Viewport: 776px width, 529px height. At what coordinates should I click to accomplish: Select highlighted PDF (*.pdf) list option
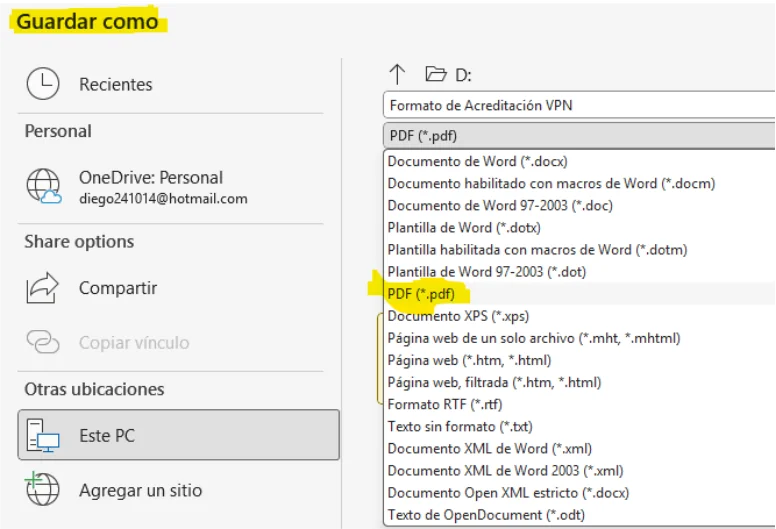580,294
